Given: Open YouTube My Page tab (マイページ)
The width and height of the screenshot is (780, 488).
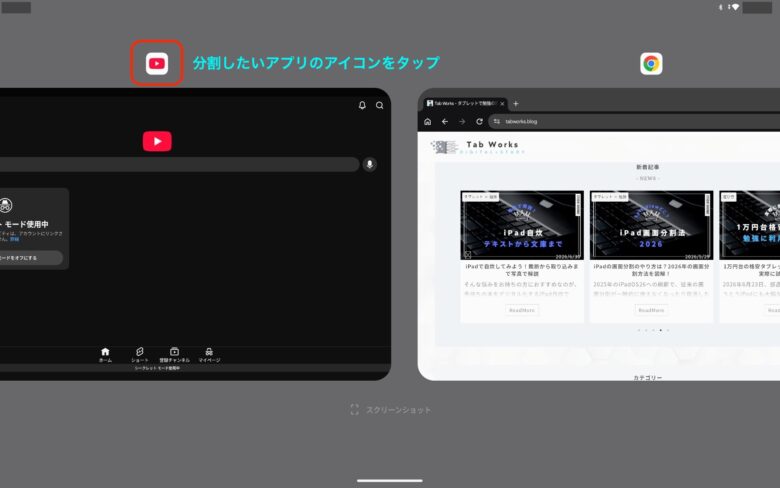Looking at the screenshot, I should (209, 355).
